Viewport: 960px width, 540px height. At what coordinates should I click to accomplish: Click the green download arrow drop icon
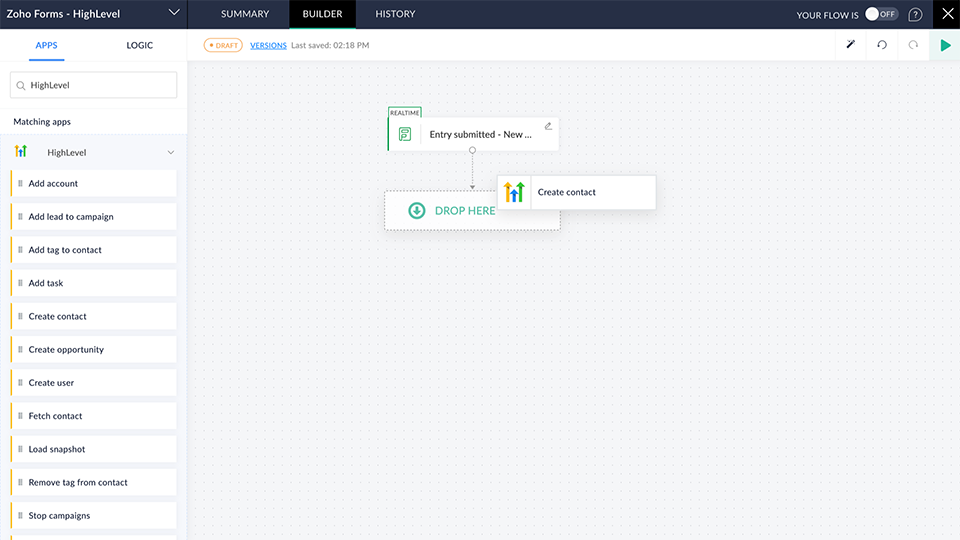pos(417,211)
